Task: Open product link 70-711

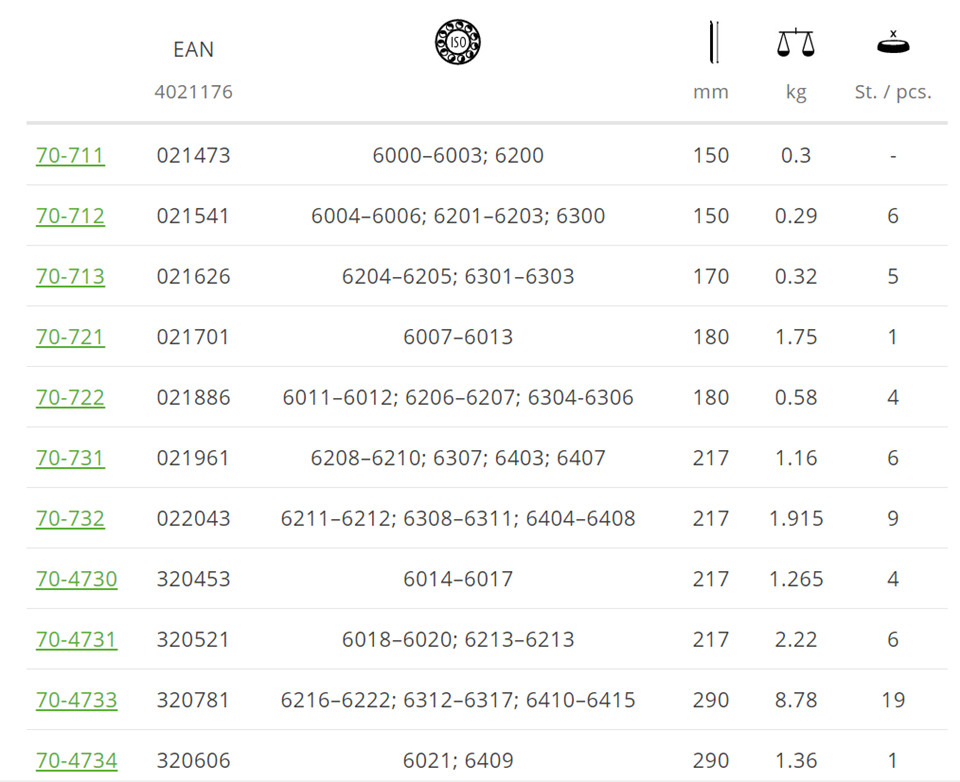Action: pyautogui.click(x=70, y=156)
